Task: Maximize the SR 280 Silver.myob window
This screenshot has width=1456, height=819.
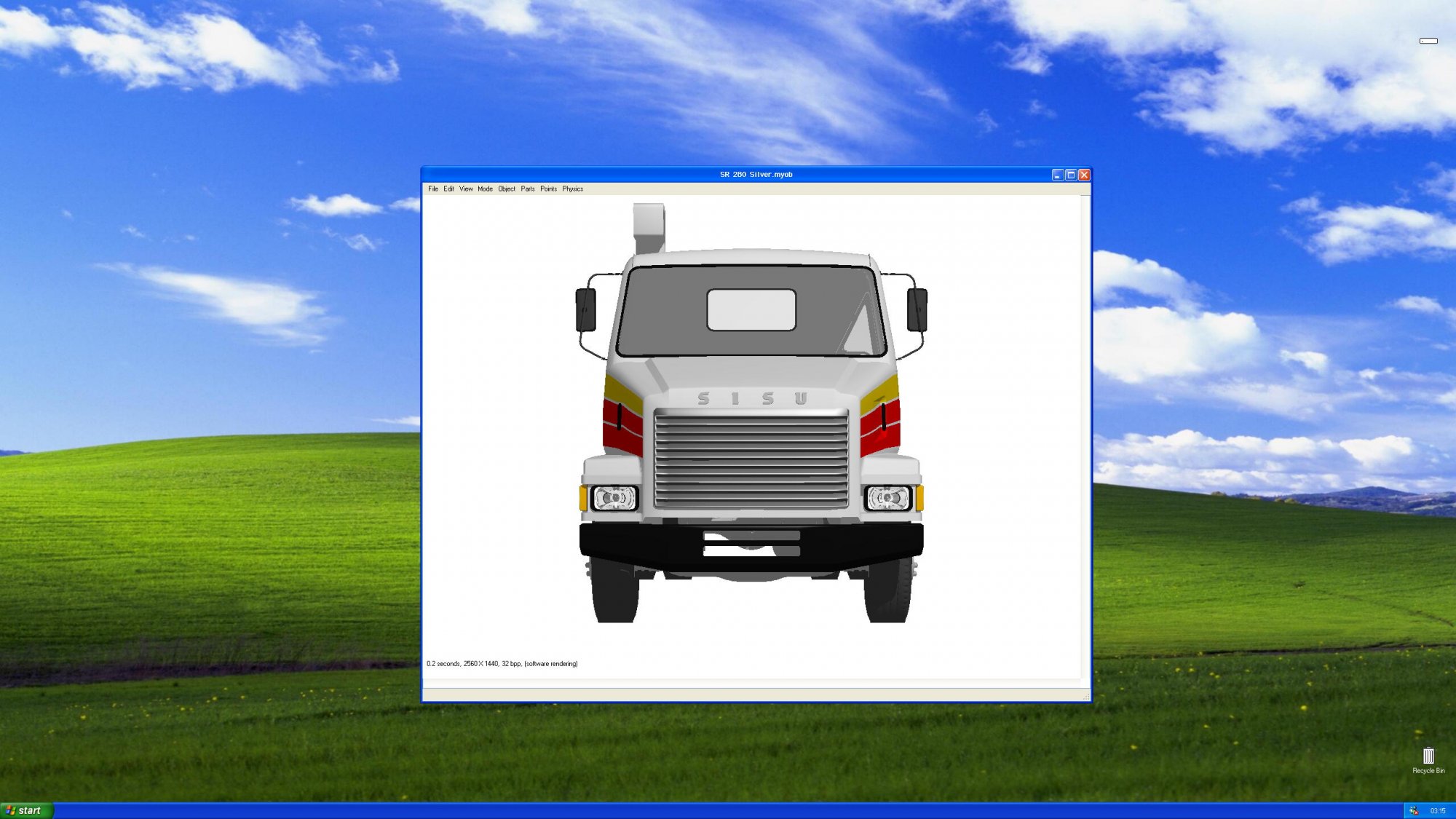Action: click(x=1071, y=175)
